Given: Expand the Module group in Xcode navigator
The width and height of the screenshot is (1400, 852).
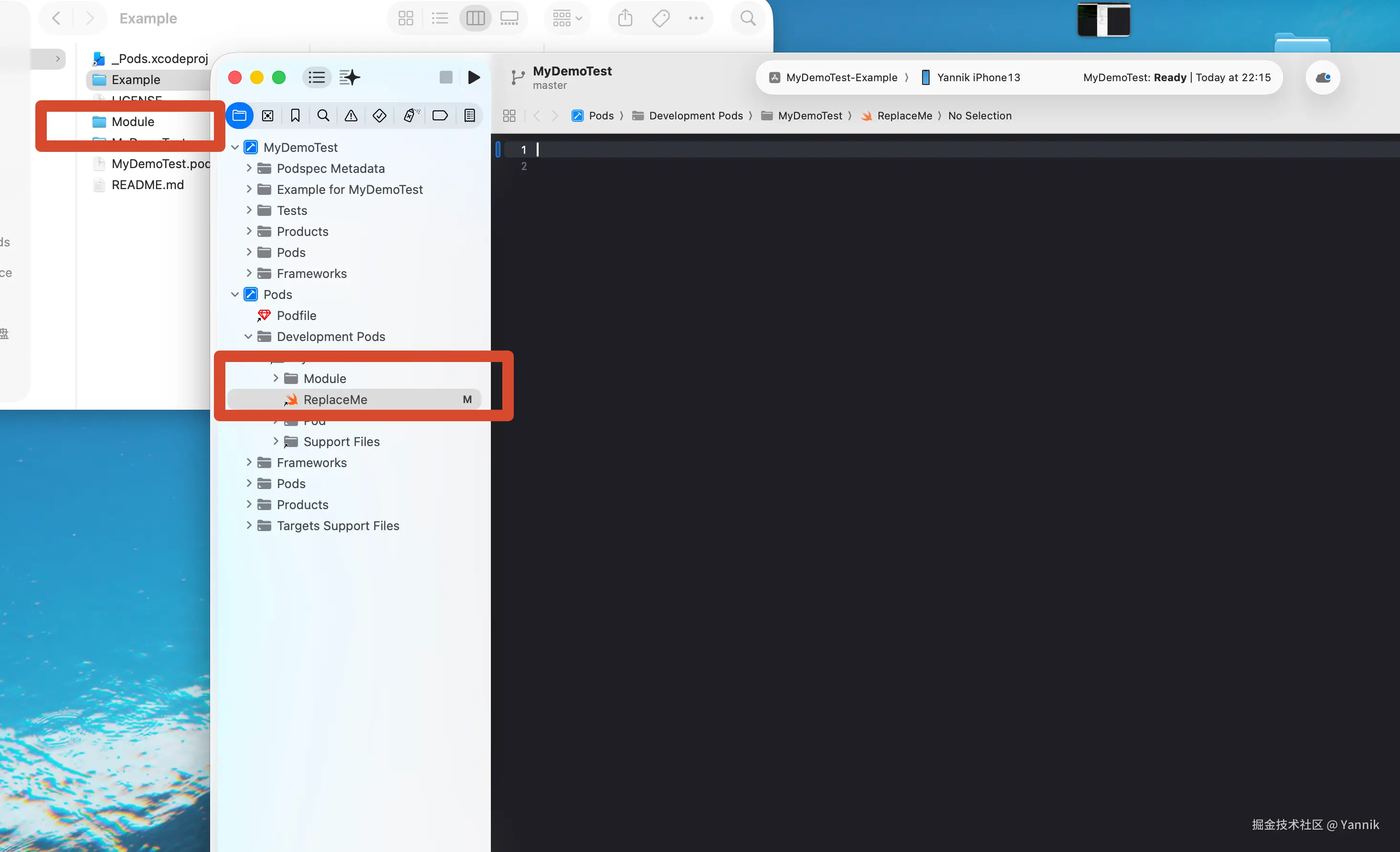Looking at the screenshot, I should pyautogui.click(x=276, y=379).
